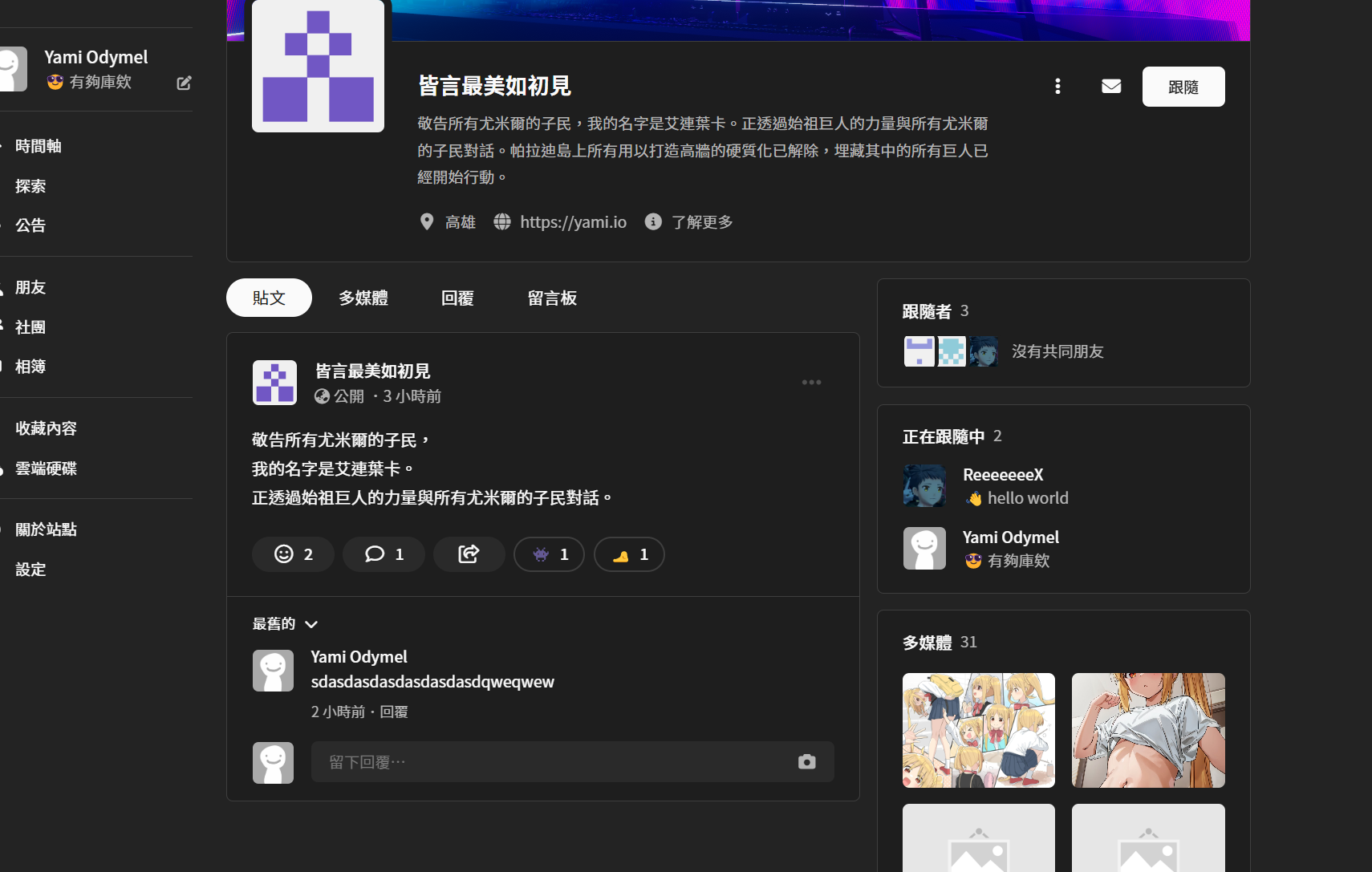Select the profile avatar of ReeeeeeeX
Screen dimensions: 1372x872
tap(924, 485)
